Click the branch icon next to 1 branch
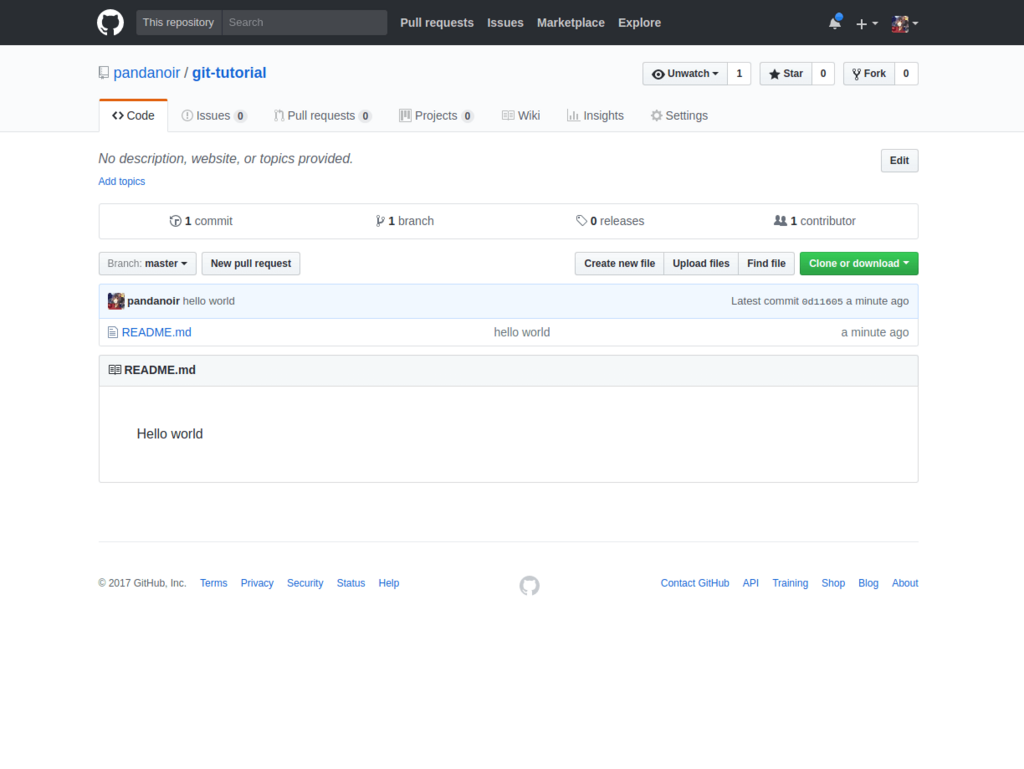Image resolution: width=1024 pixels, height=769 pixels. pos(380,221)
